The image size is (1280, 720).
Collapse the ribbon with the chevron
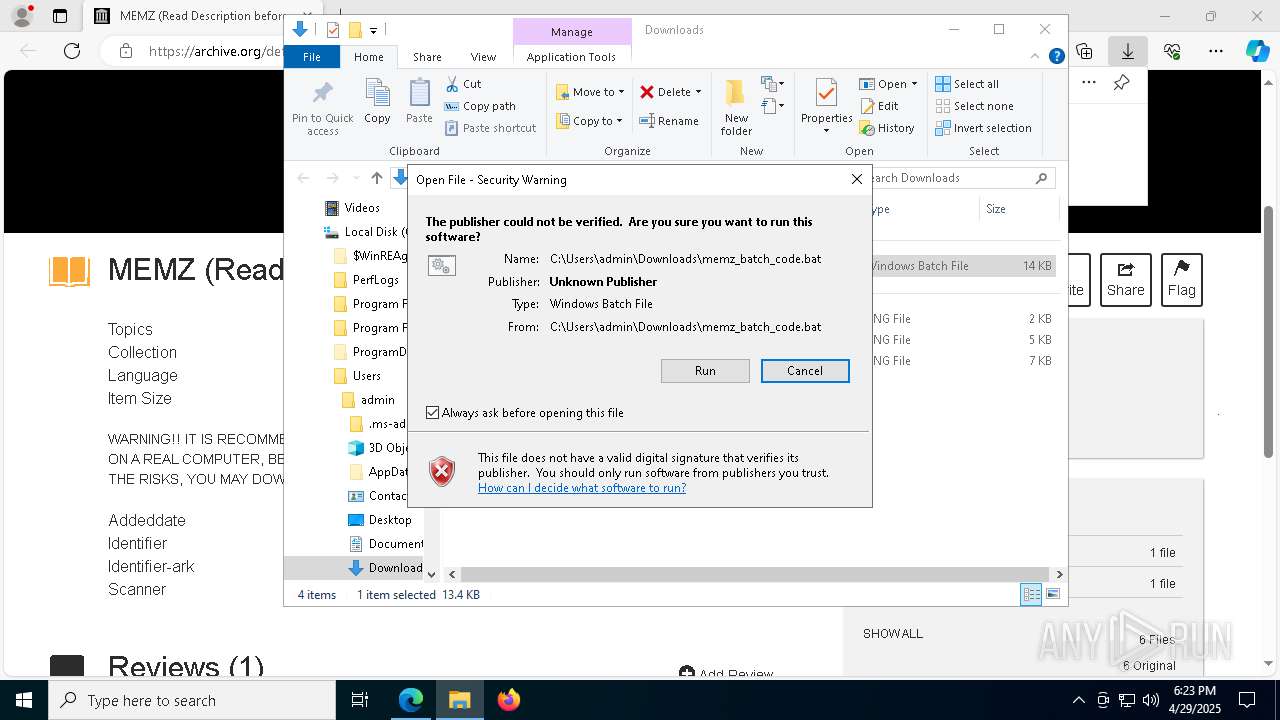click(1036, 57)
